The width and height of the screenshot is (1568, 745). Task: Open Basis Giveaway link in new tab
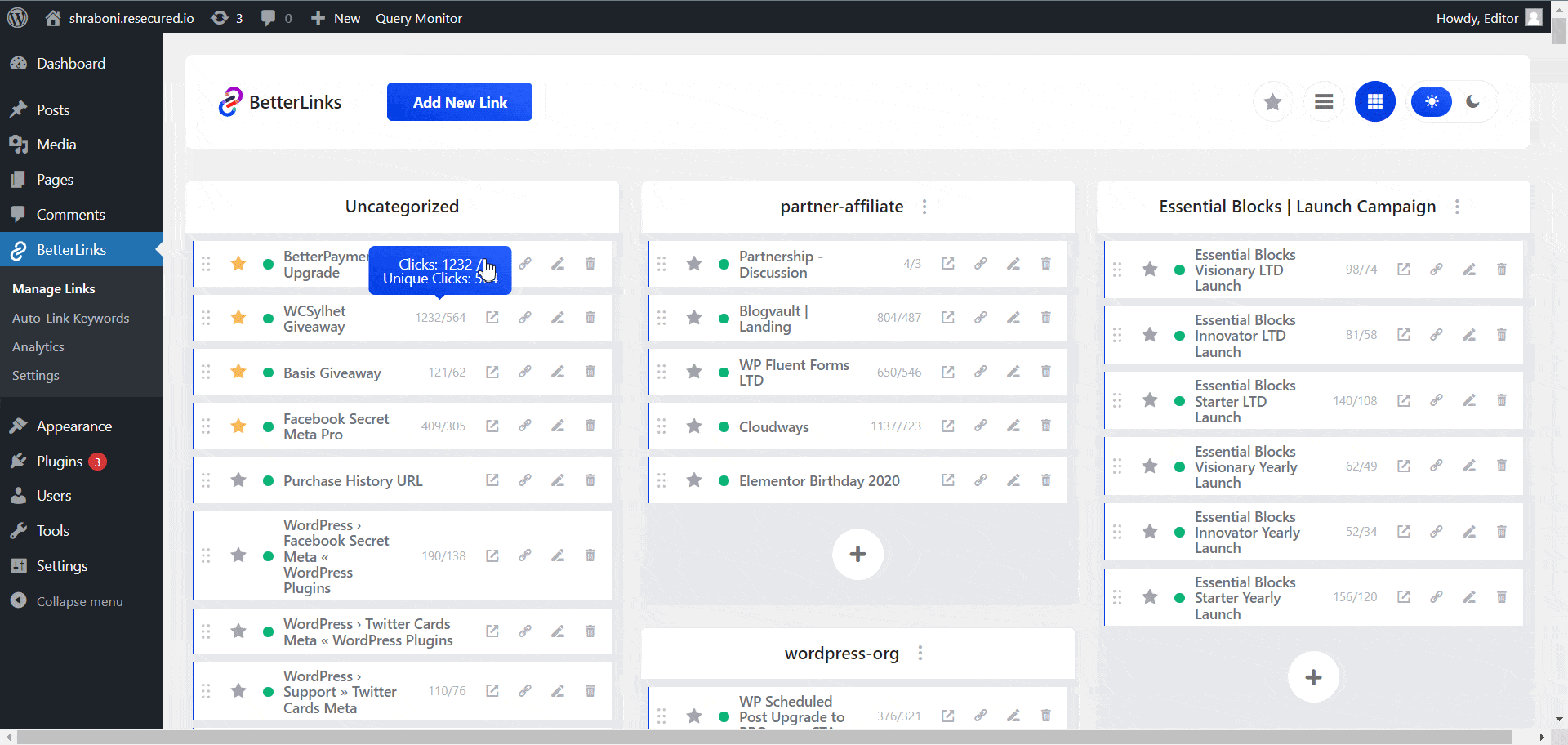[x=492, y=372]
